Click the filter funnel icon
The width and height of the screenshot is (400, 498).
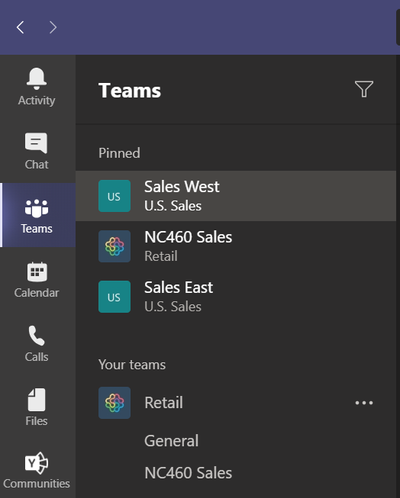click(x=364, y=89)
